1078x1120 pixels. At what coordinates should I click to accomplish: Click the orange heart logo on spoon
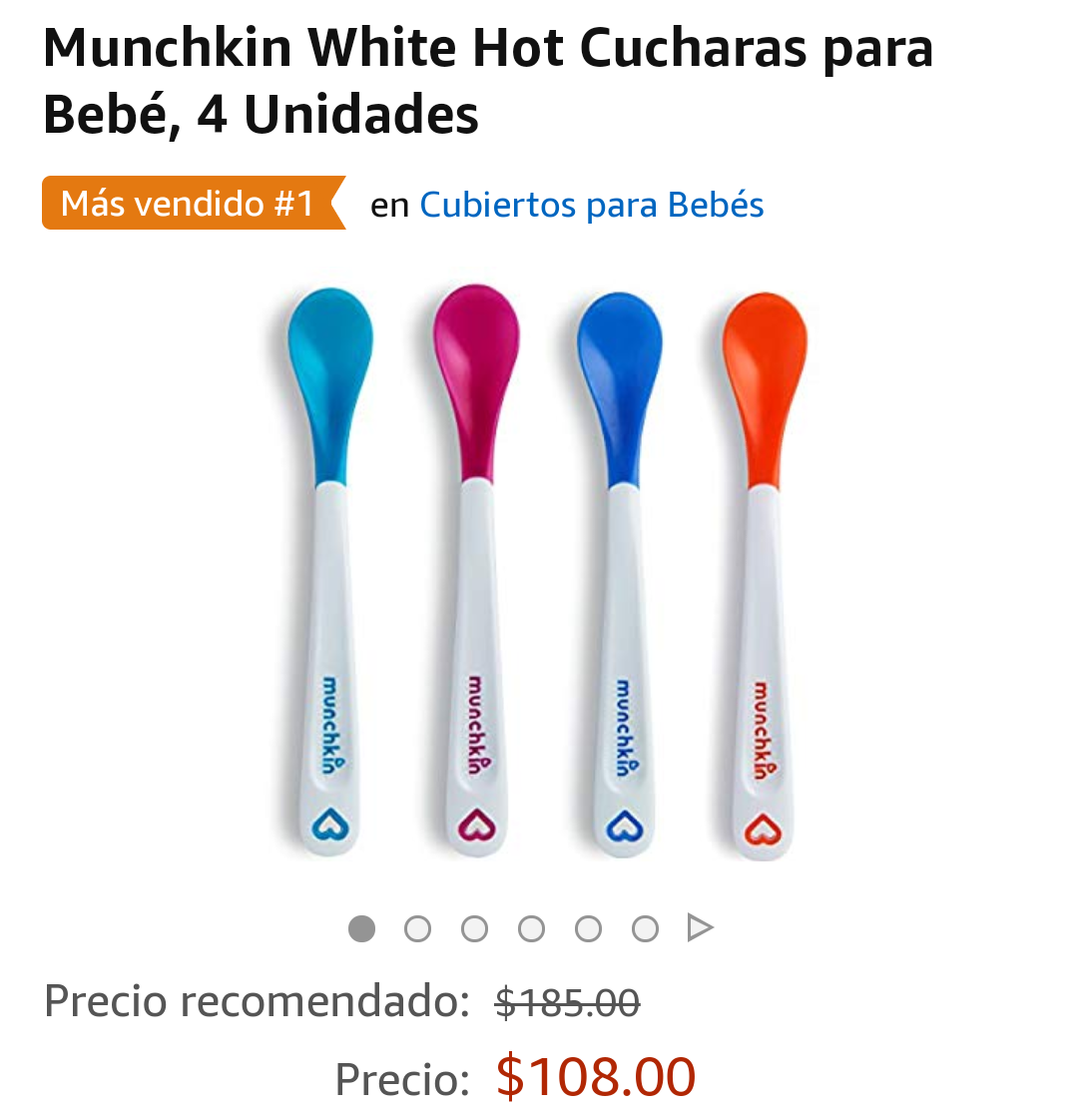(763, 830)
